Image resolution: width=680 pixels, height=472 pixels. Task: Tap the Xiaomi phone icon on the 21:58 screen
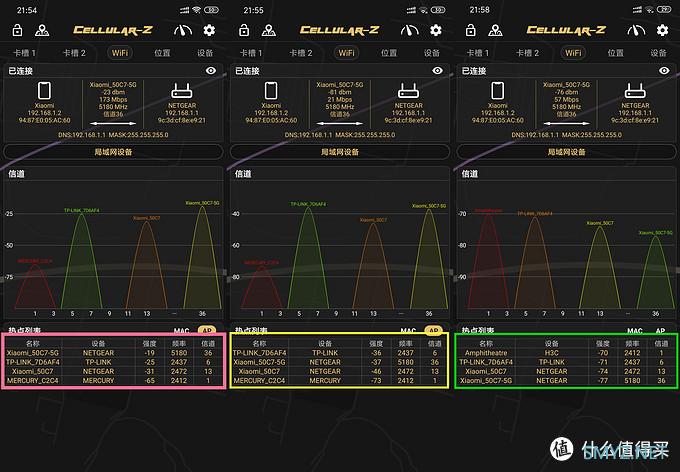497,91
